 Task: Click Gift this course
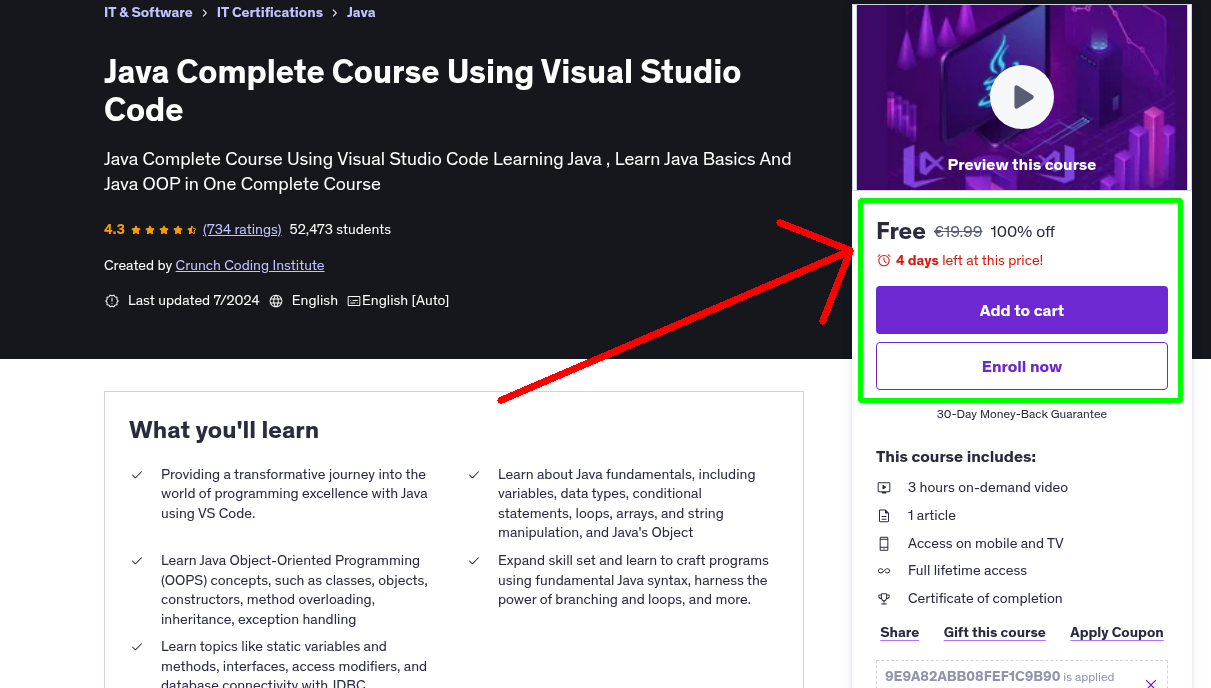coord(995,632)
